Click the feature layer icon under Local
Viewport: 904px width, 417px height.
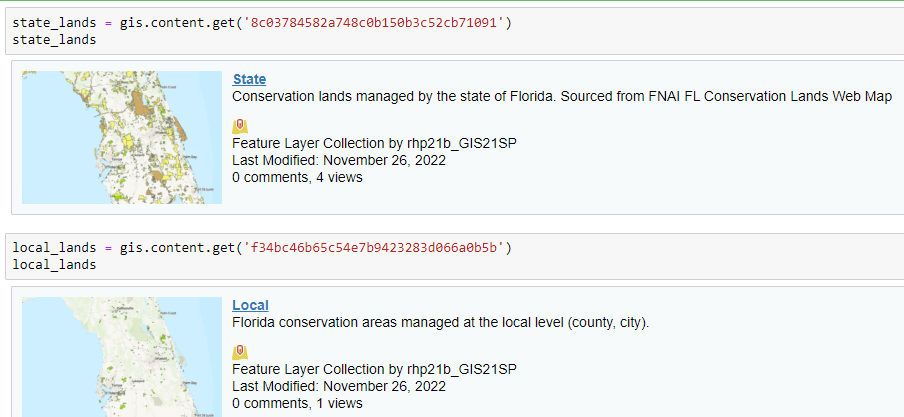click(240, 352)
